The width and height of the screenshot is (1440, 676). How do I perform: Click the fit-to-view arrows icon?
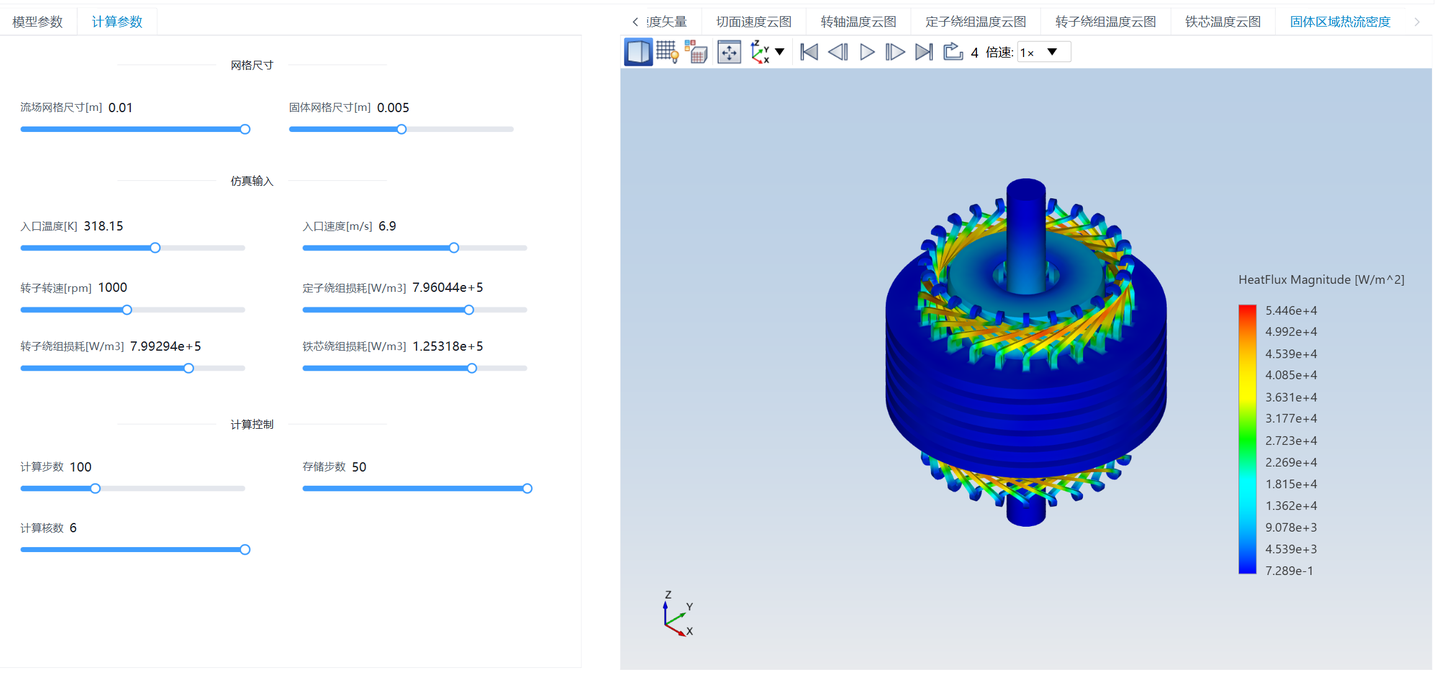pyautogui.click(x=729, y=52)
